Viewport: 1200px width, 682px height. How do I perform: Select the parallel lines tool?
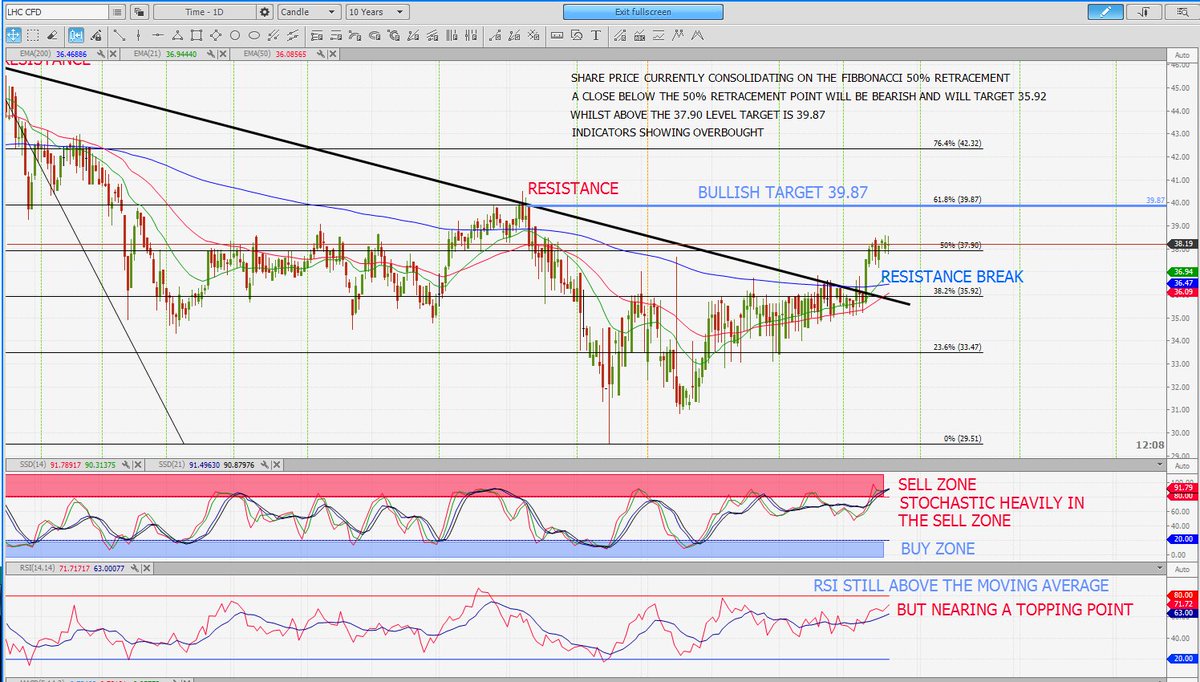tap(273, 35)
